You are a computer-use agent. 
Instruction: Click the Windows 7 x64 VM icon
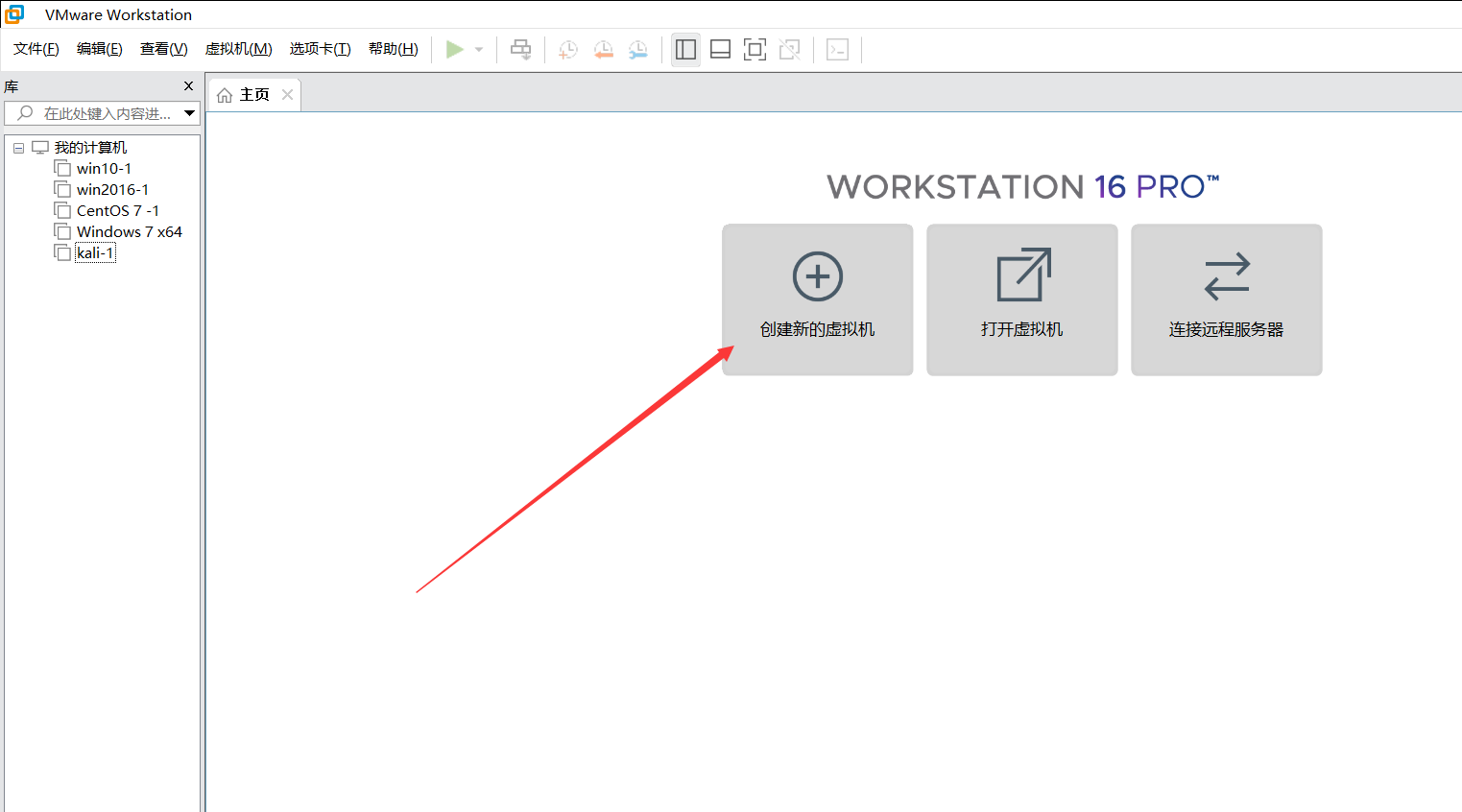pos(62,231)
